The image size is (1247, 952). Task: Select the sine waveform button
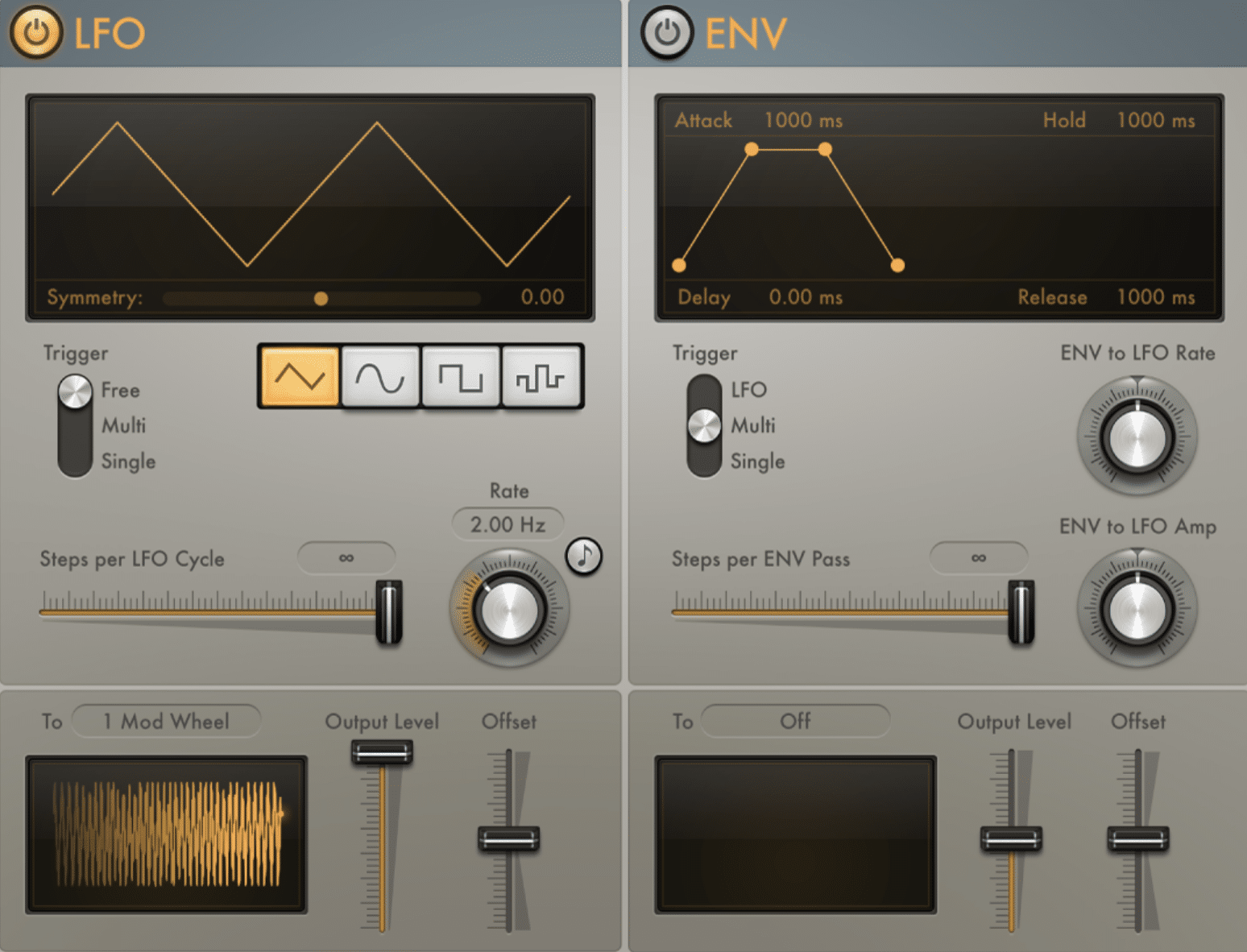[x=380, y=376]
